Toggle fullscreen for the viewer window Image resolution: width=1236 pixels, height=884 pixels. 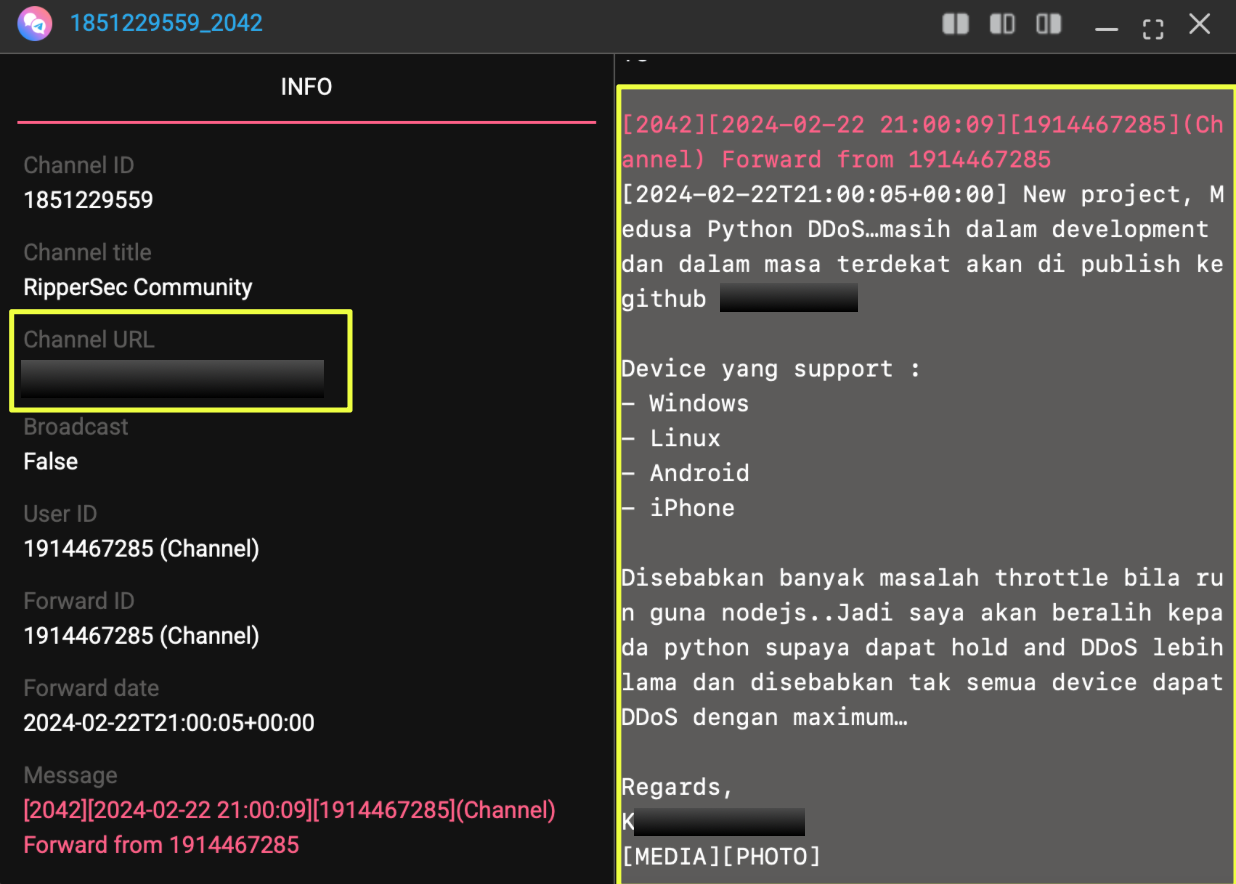tap(1153, 26)
